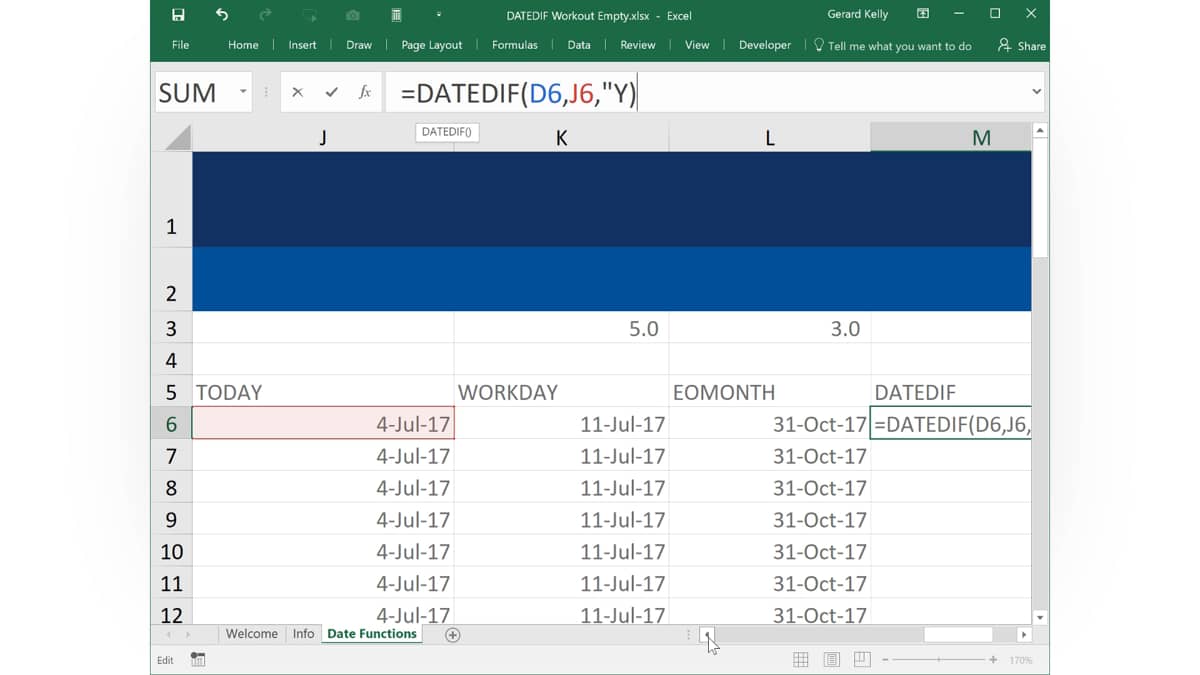The width and height of the screenshot is (1200, 675).
Task: Select row 9 header
Action: (171, 520)
